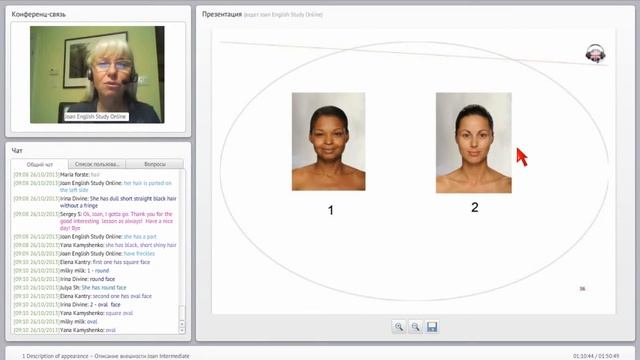Click the save presentation floppy disk icon
This screenshot has width=640, height=360.
432,327
